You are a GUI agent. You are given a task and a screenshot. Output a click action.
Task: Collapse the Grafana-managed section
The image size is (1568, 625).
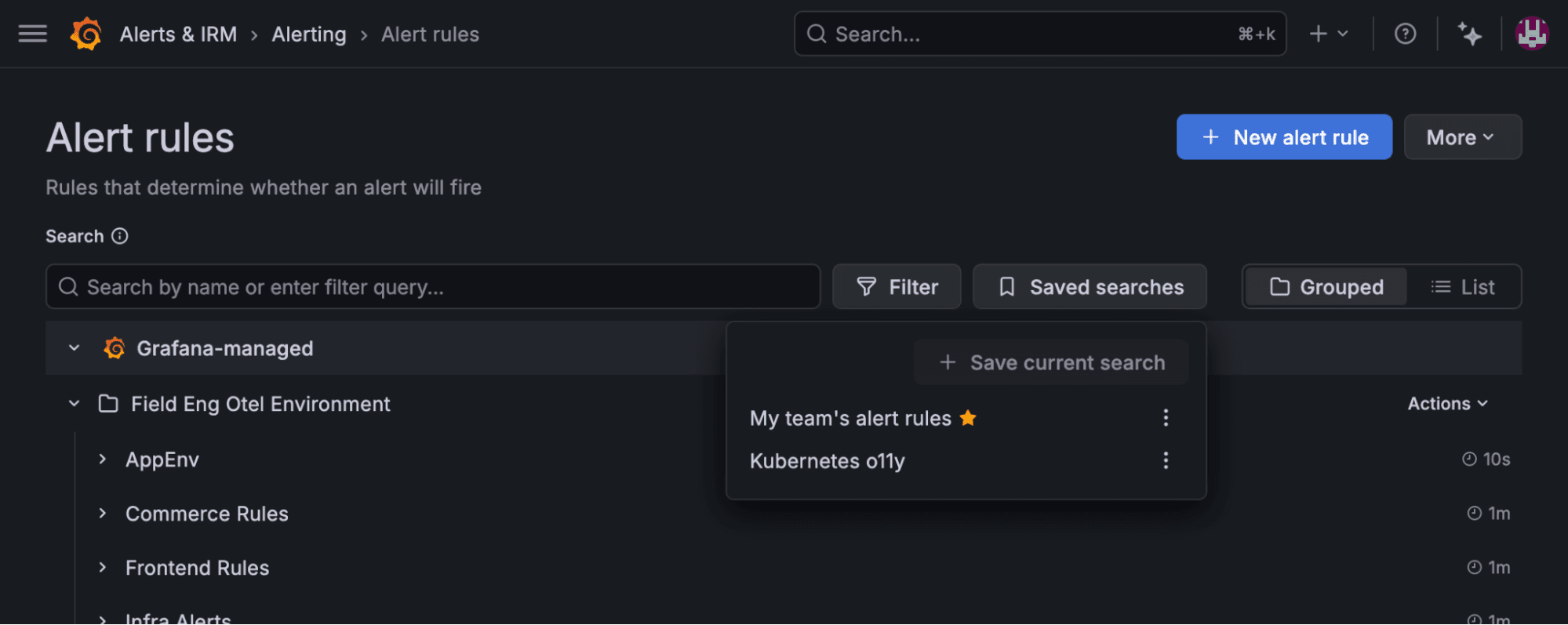point(74,347)
